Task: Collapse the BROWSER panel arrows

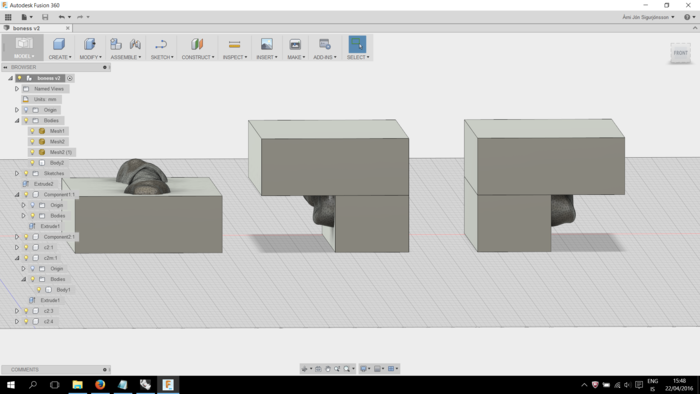Action: [5, 67]
